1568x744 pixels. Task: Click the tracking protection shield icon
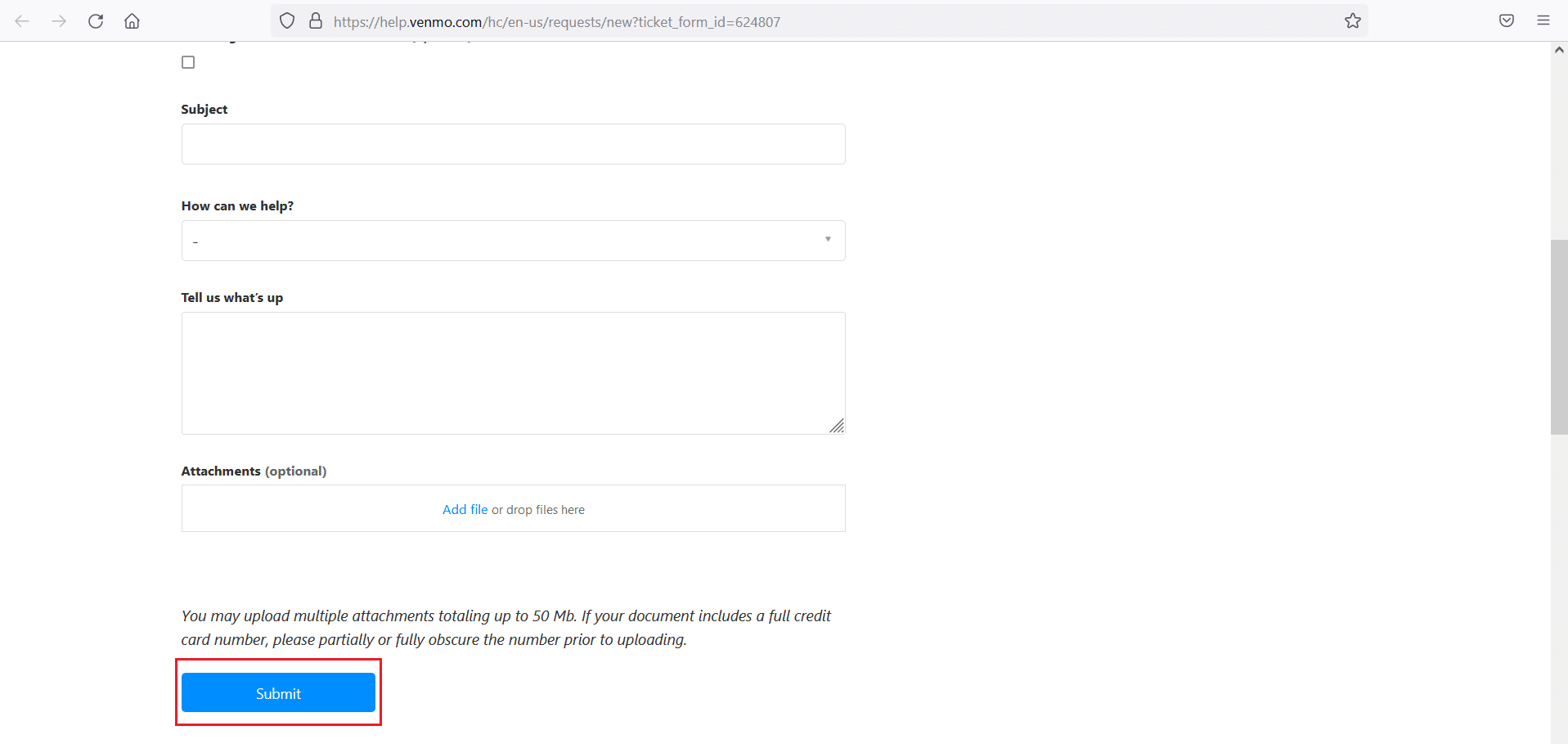pos(286,20)
